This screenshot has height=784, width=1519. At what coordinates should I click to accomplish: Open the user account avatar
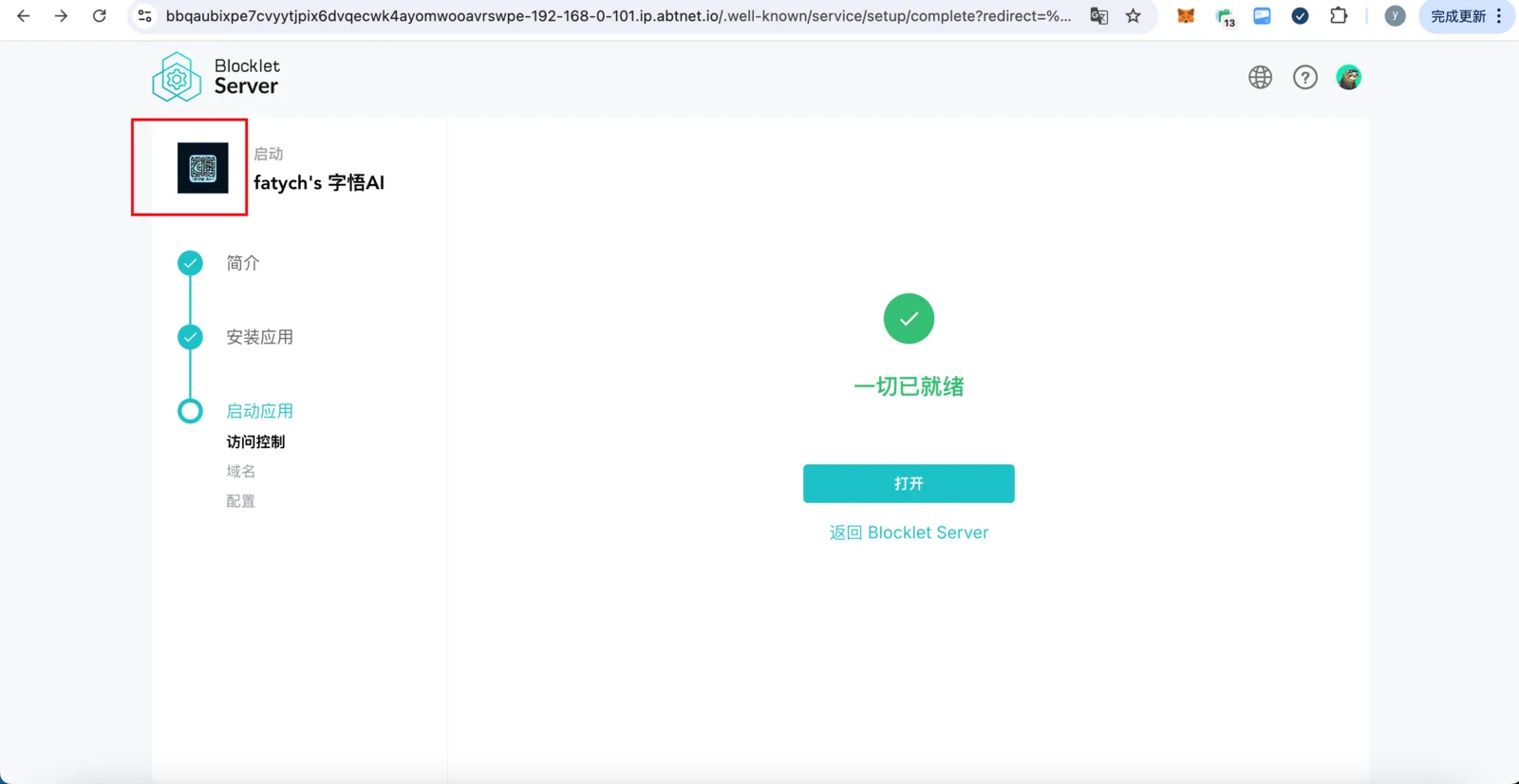(1349, 77)
